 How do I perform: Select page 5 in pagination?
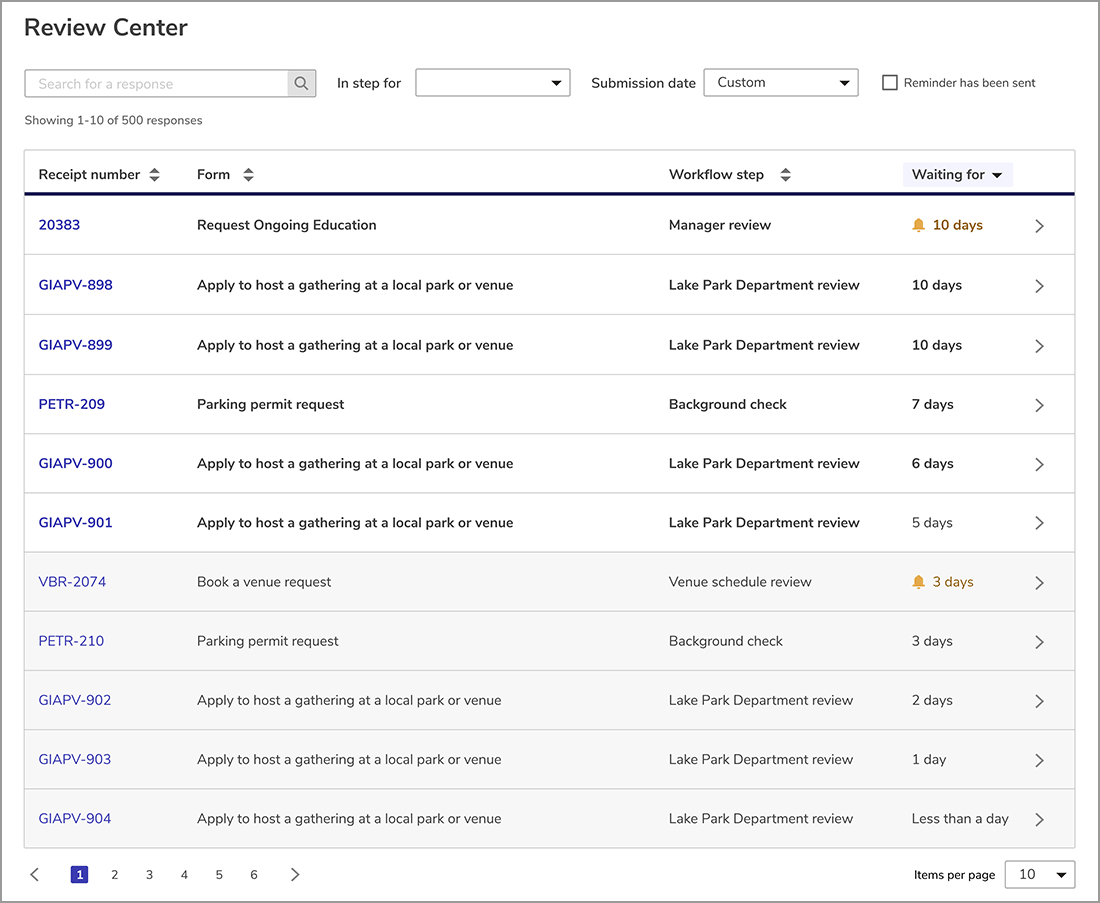(219, 874)
